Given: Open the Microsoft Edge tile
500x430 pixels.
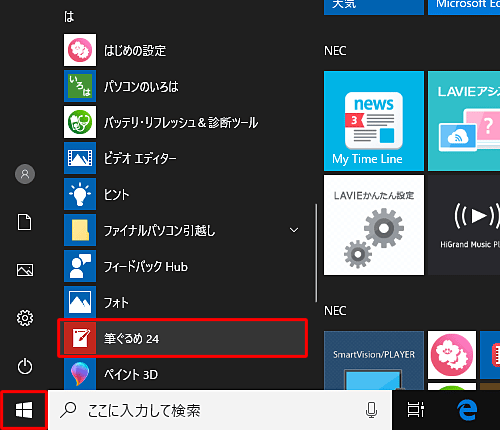Looking at the screenshot, I should tap(464, 7).
